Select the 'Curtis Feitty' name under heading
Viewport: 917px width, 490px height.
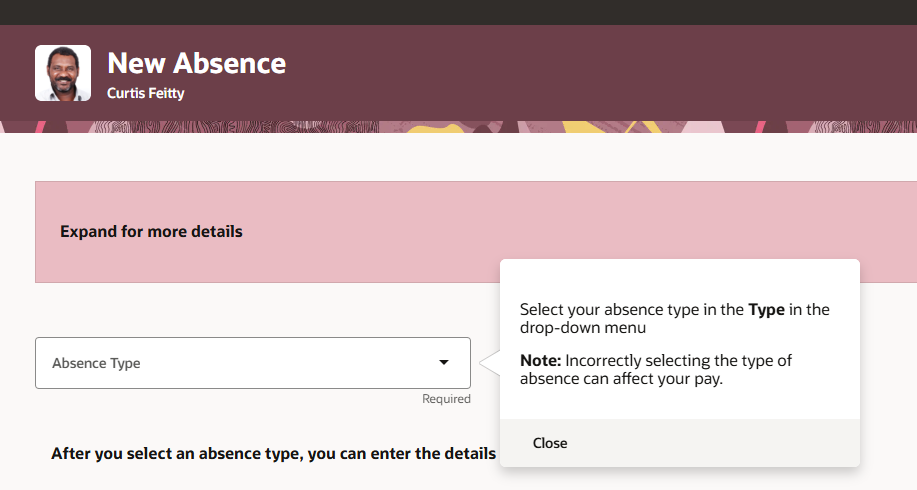click(x=146, y=93)
